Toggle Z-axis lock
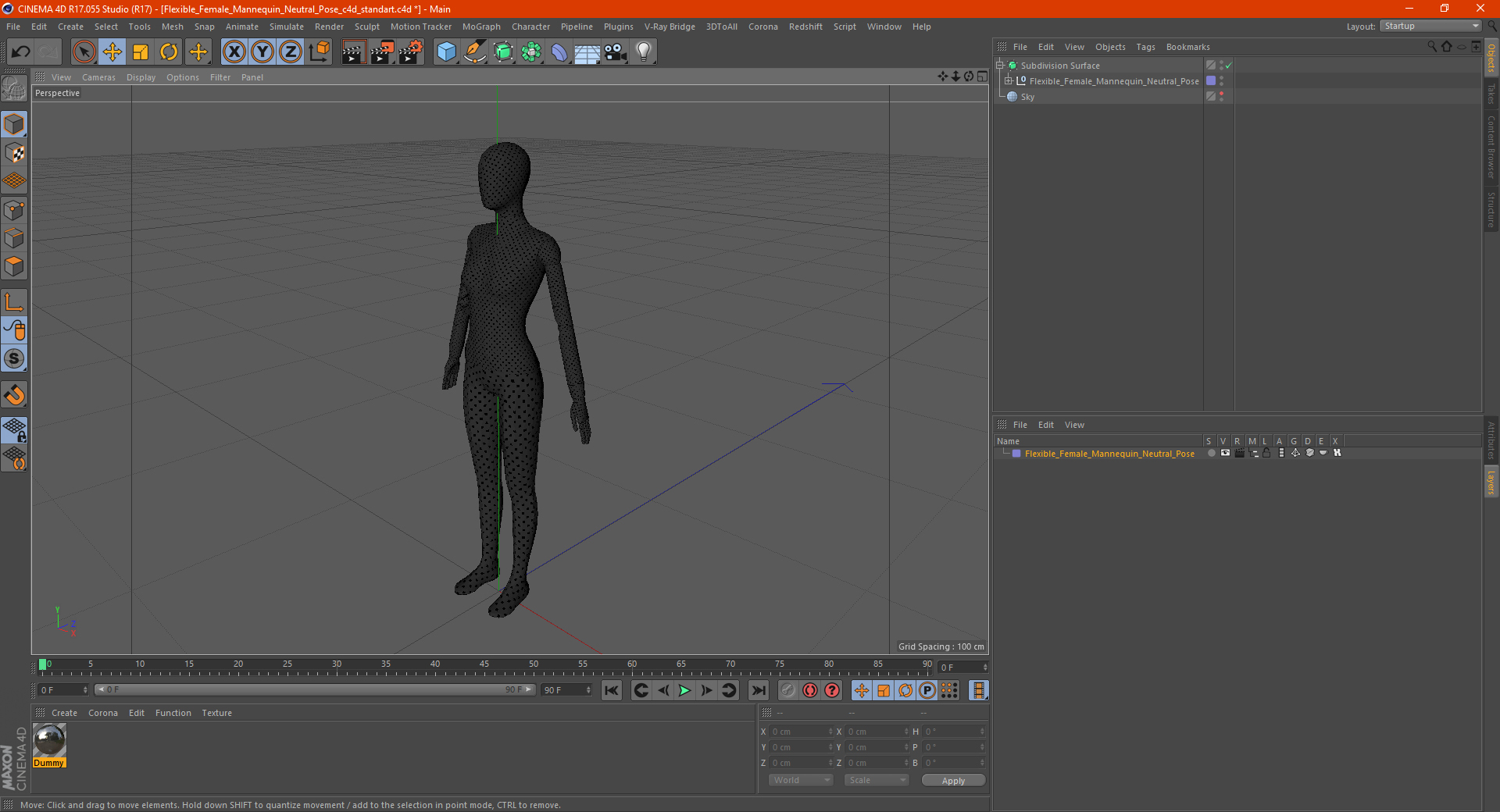 coord(291,52)
